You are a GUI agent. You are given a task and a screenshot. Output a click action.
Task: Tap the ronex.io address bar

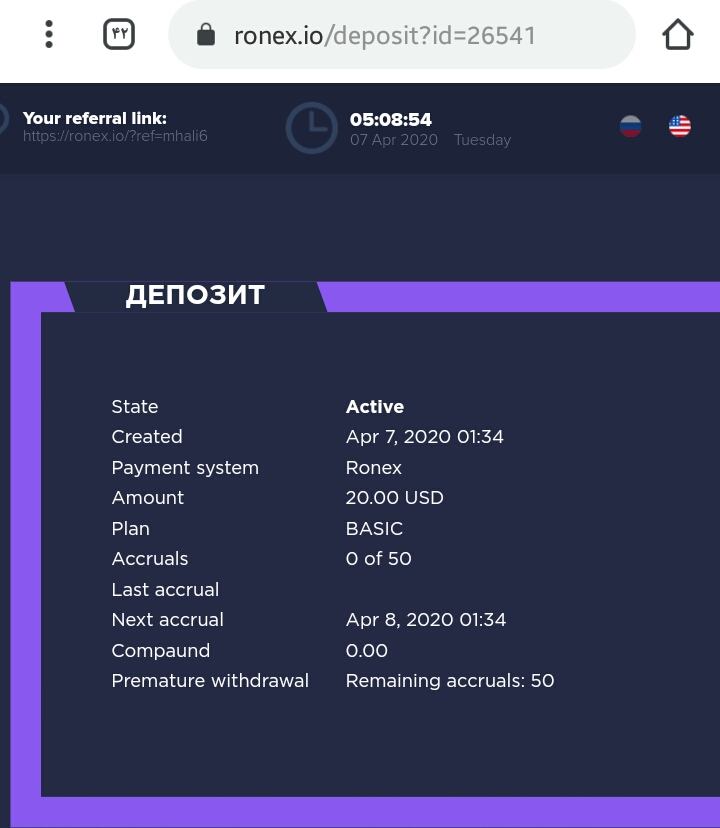400,36
